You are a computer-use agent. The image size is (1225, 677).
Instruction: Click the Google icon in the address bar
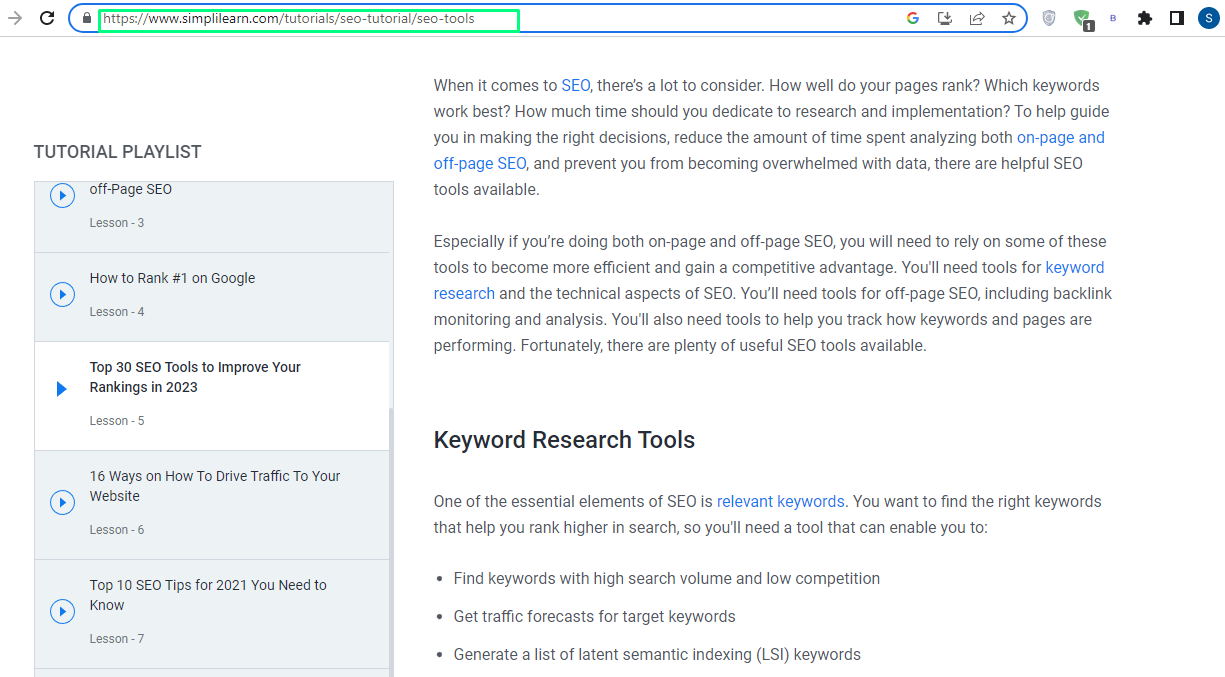pyautogui.click(x=913, y=18)
